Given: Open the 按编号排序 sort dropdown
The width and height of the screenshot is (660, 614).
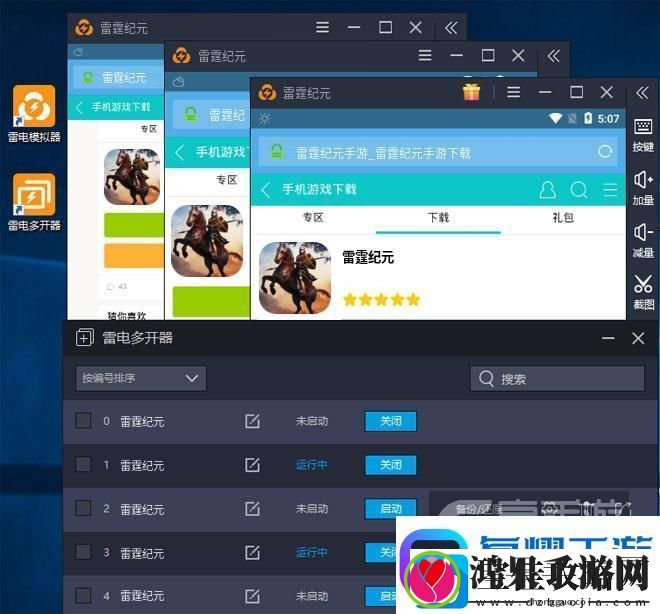Looking at the screenshot, I should (x=141, y=378).
